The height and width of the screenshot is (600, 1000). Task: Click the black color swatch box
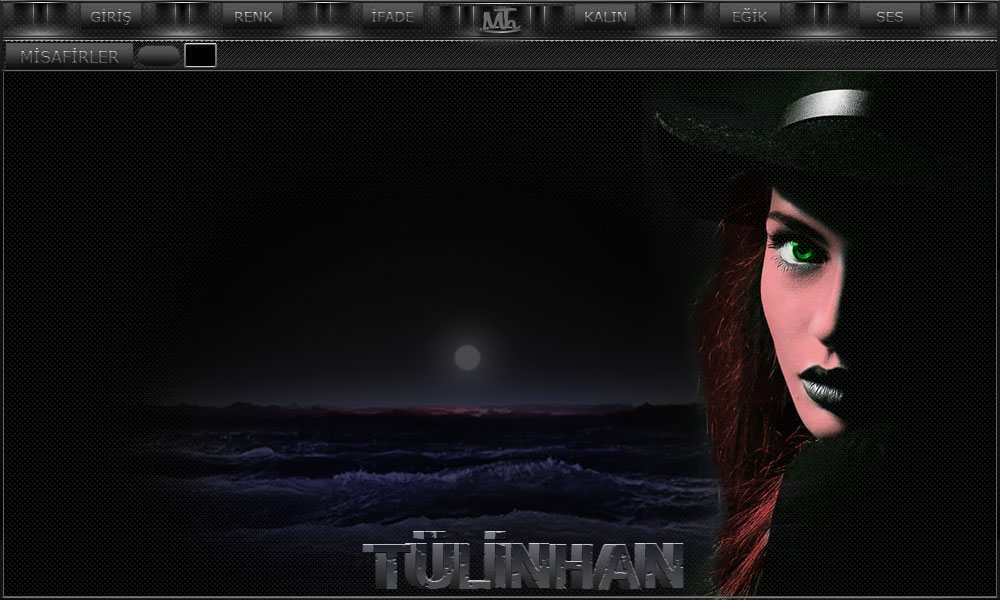[x=200, y=55]
